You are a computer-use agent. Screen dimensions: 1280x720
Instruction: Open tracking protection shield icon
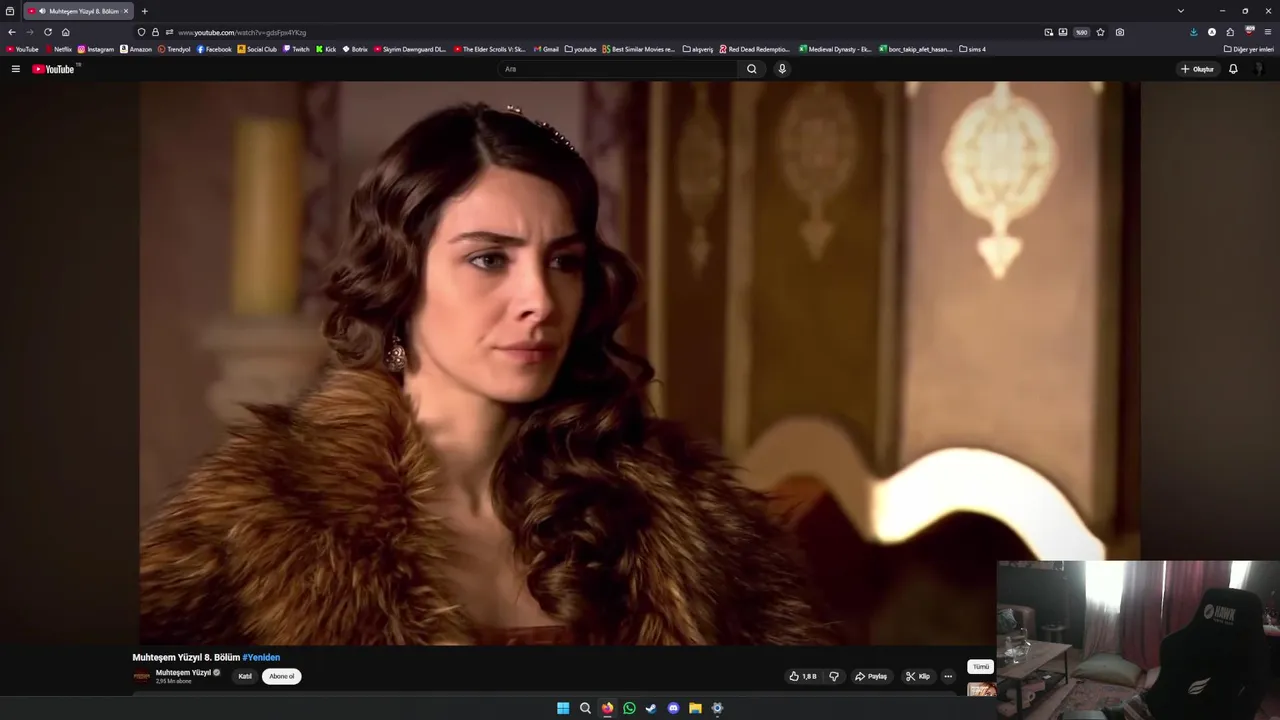pyautogui.click(x=142, y=32)
